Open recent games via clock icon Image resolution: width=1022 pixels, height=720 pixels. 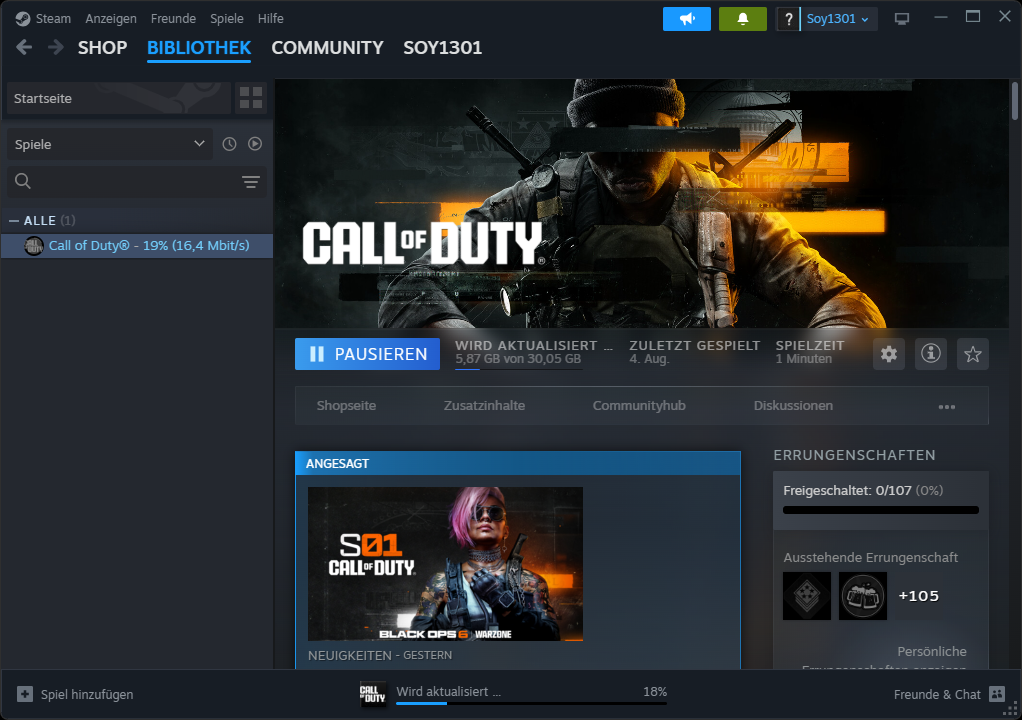[229, 143]
